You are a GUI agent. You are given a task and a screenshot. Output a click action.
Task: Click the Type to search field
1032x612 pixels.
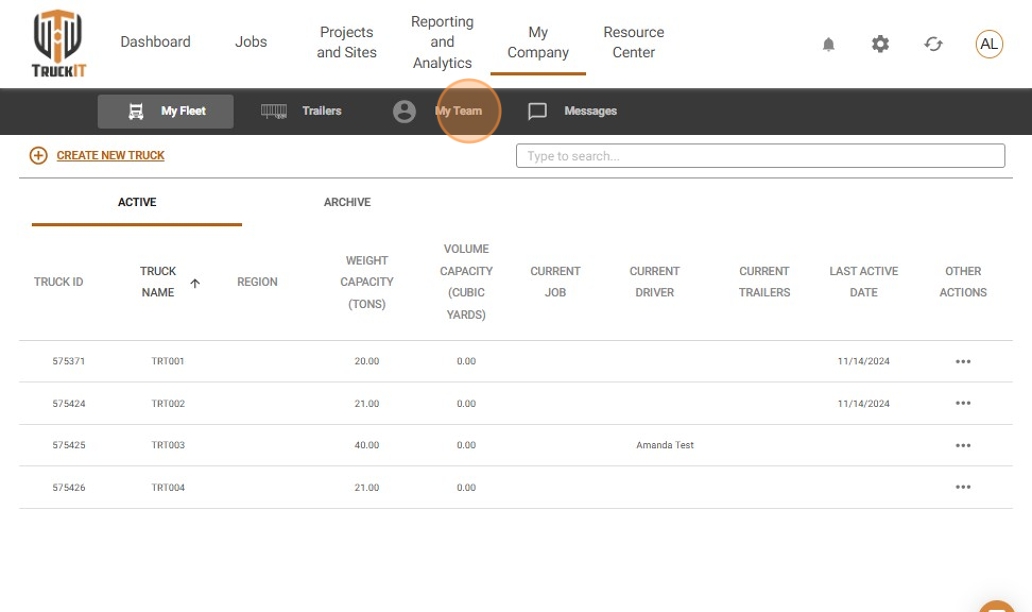click(760, 156)
